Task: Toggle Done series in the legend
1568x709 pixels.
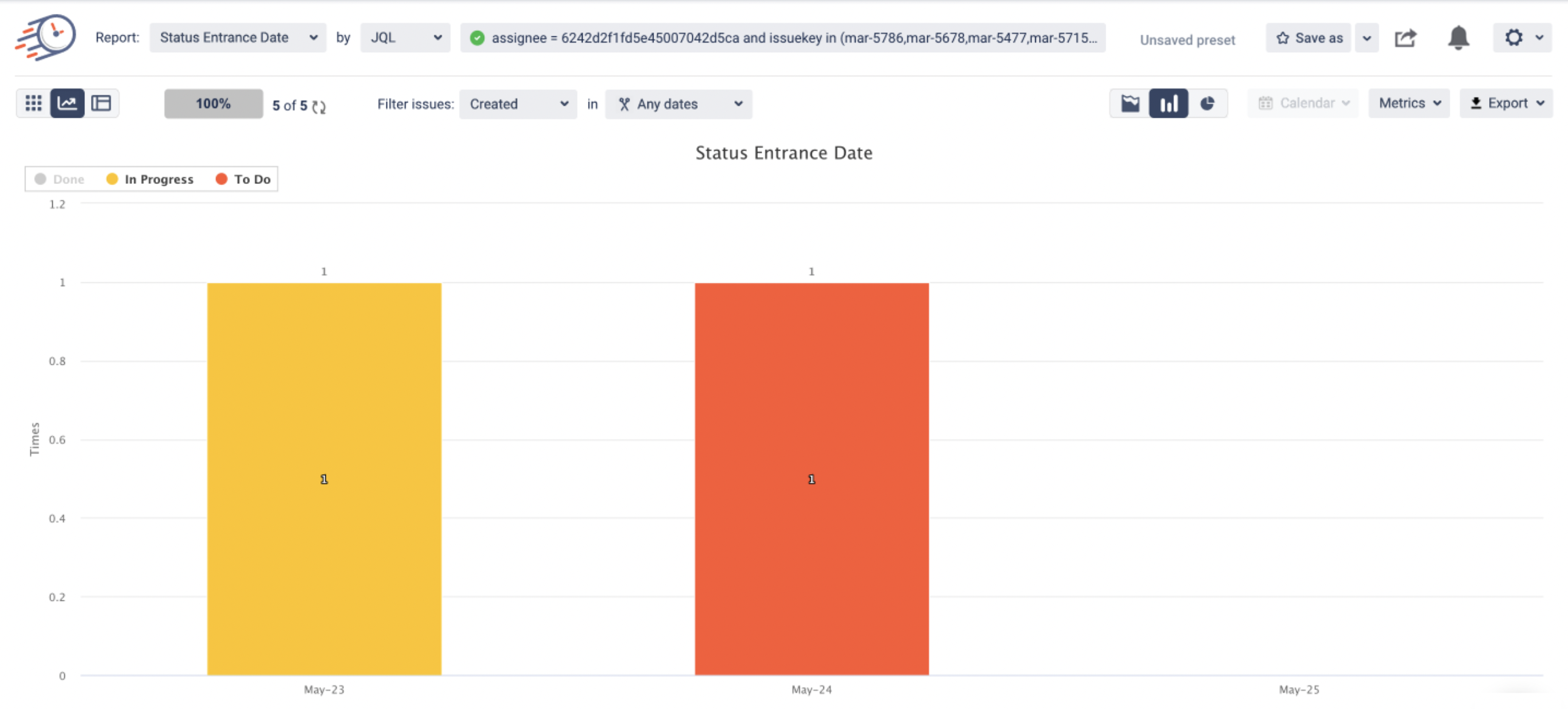Action: pyautogui.click(x=60, y=179)
